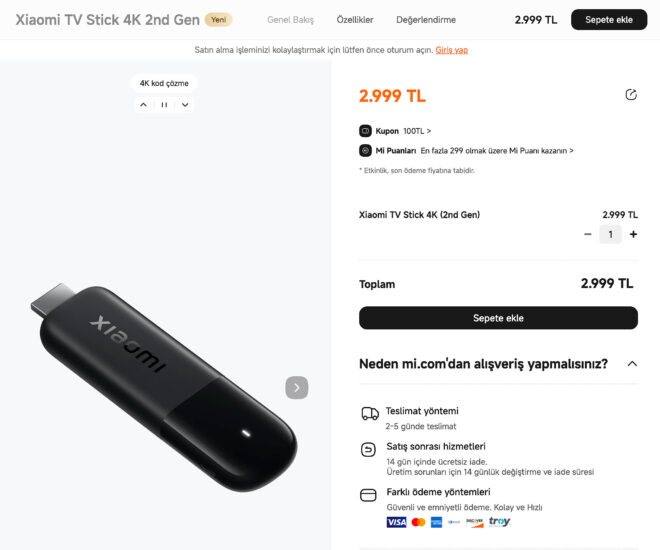Click the Troy payment logo
The width and height of the screenshot is (660, 550).
[499, 522]
